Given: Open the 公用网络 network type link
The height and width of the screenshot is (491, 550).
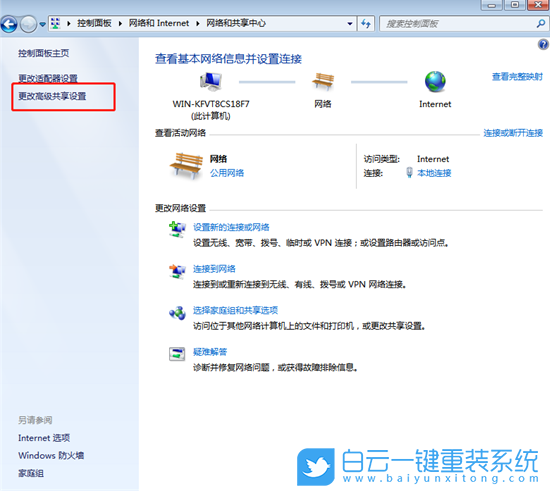Looking at the screenshot, I should pos(227,173).
